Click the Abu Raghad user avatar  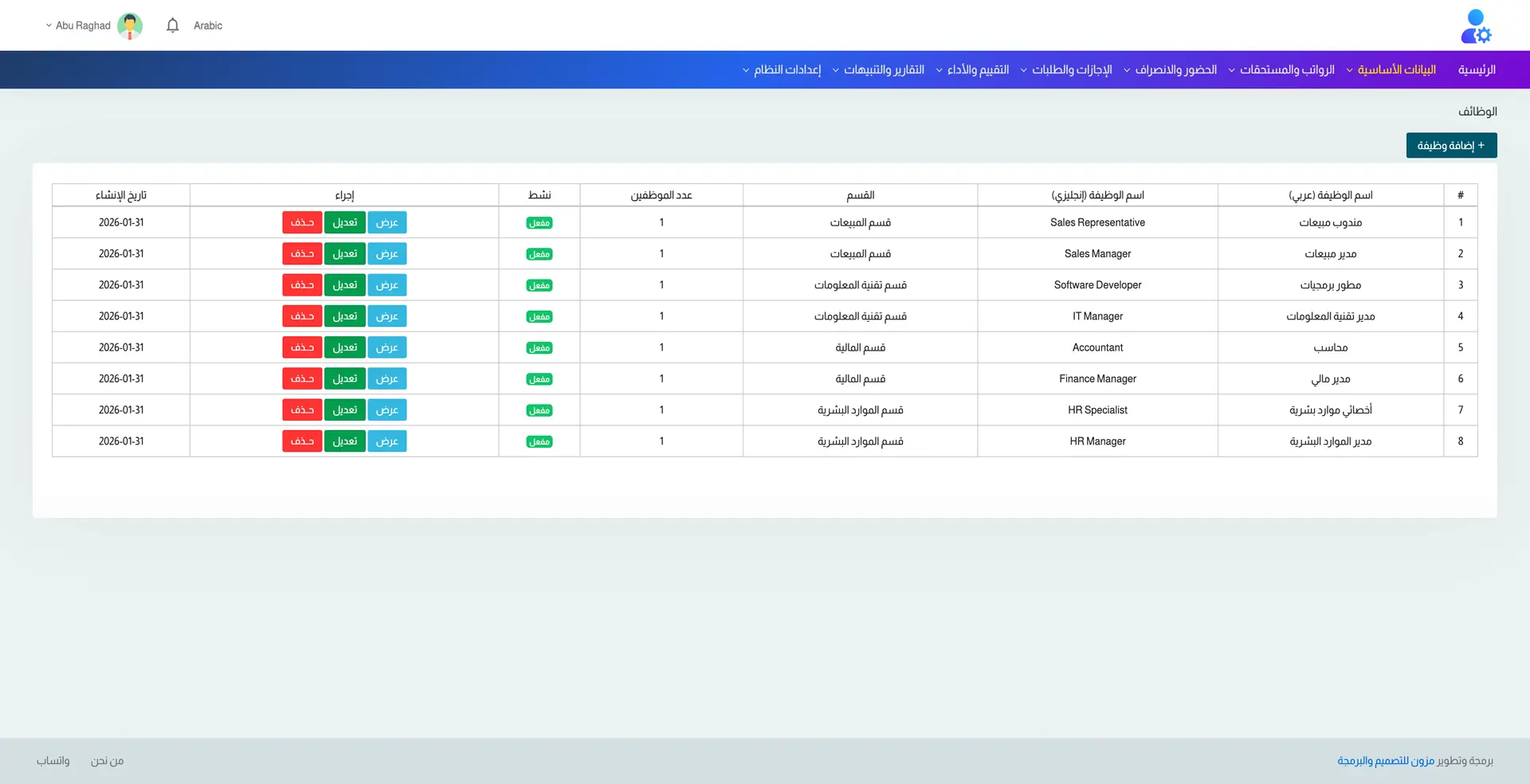(x=130, y=25)
